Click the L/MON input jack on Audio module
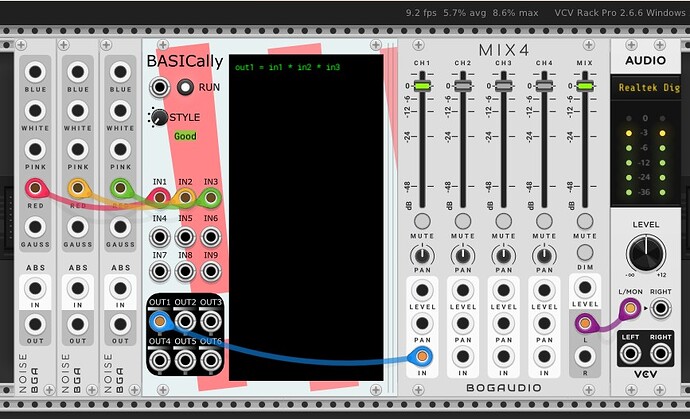 click(x=629, y=310)
